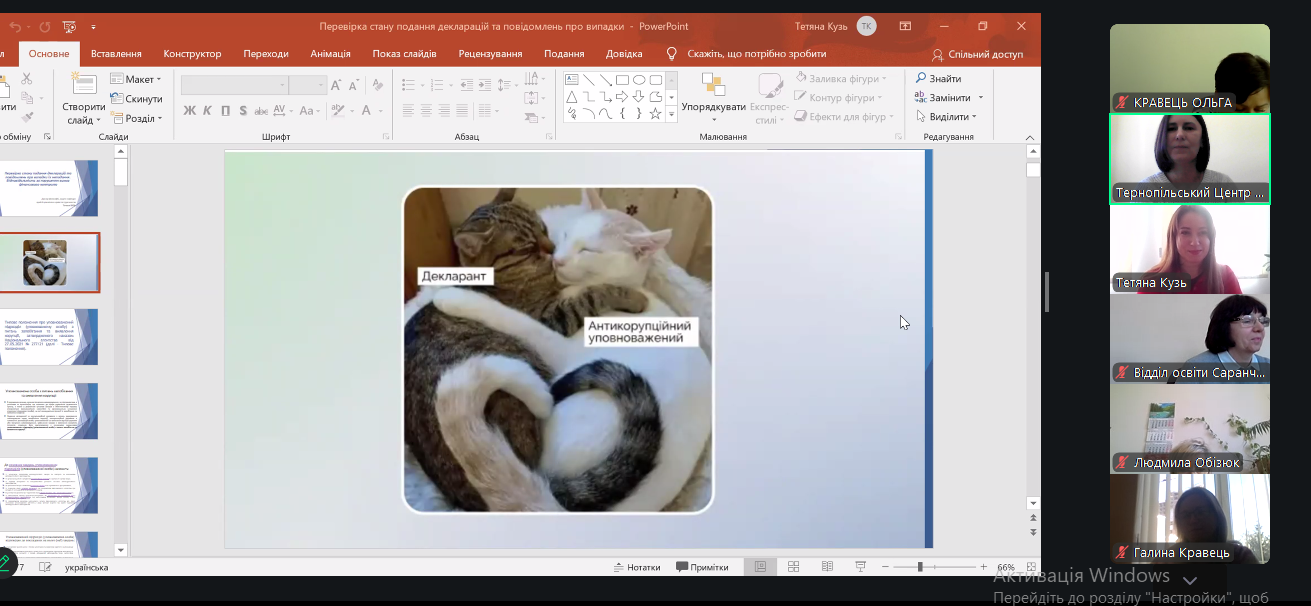Open the Виділити (Select) dropdown
1311x606 pixels.
pos(945,117)
